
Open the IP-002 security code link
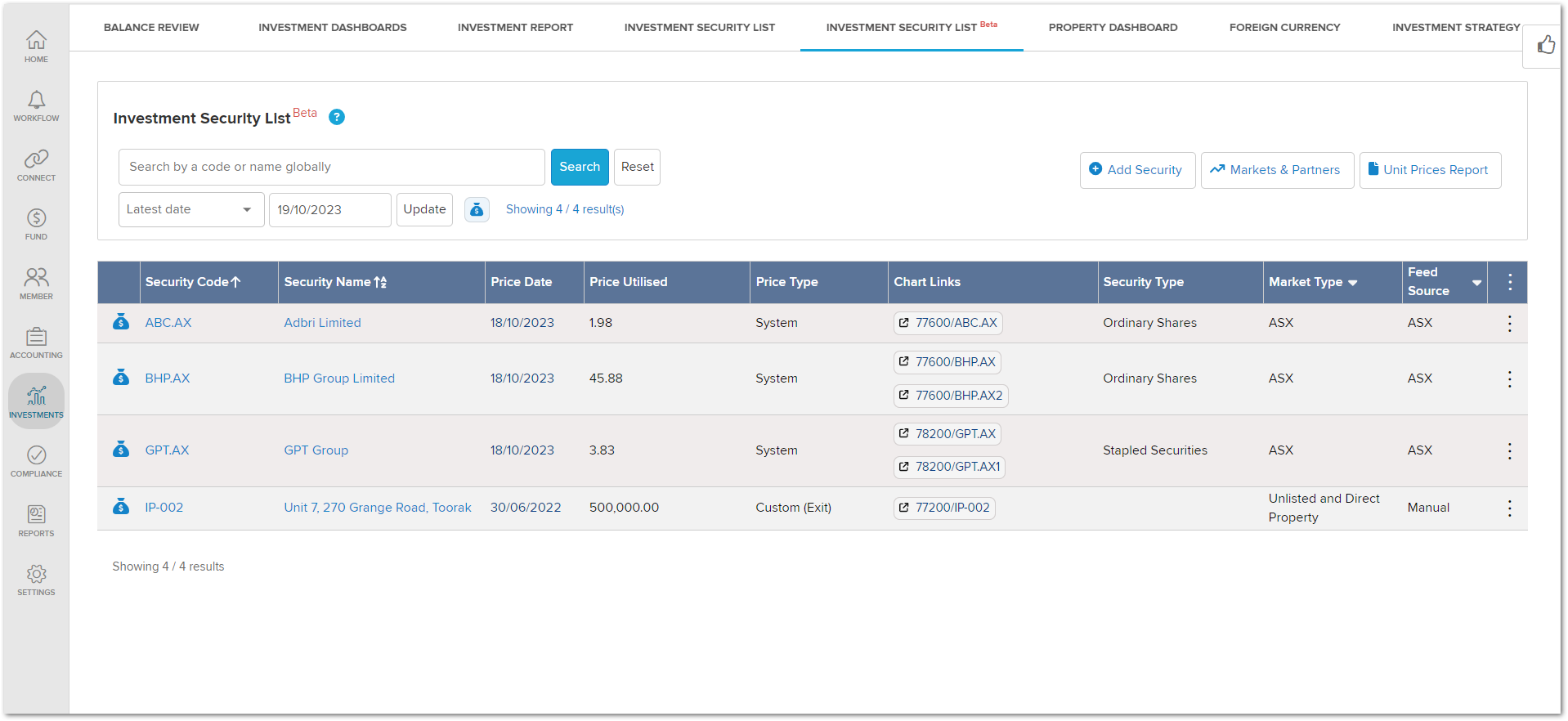pos(164,508)
